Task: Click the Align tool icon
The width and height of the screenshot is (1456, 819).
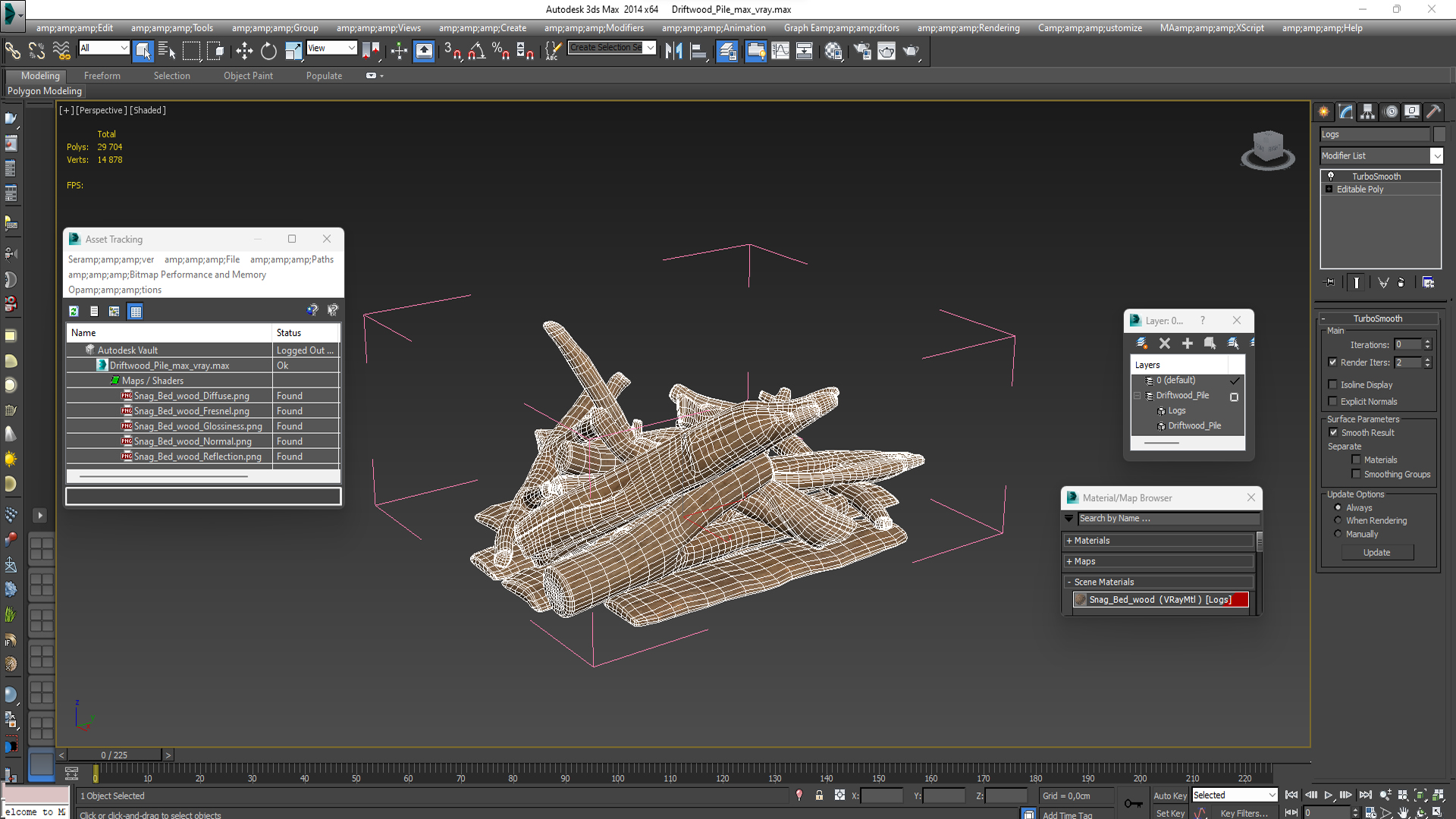Action: pyautogui.click(x=698, y=51)
